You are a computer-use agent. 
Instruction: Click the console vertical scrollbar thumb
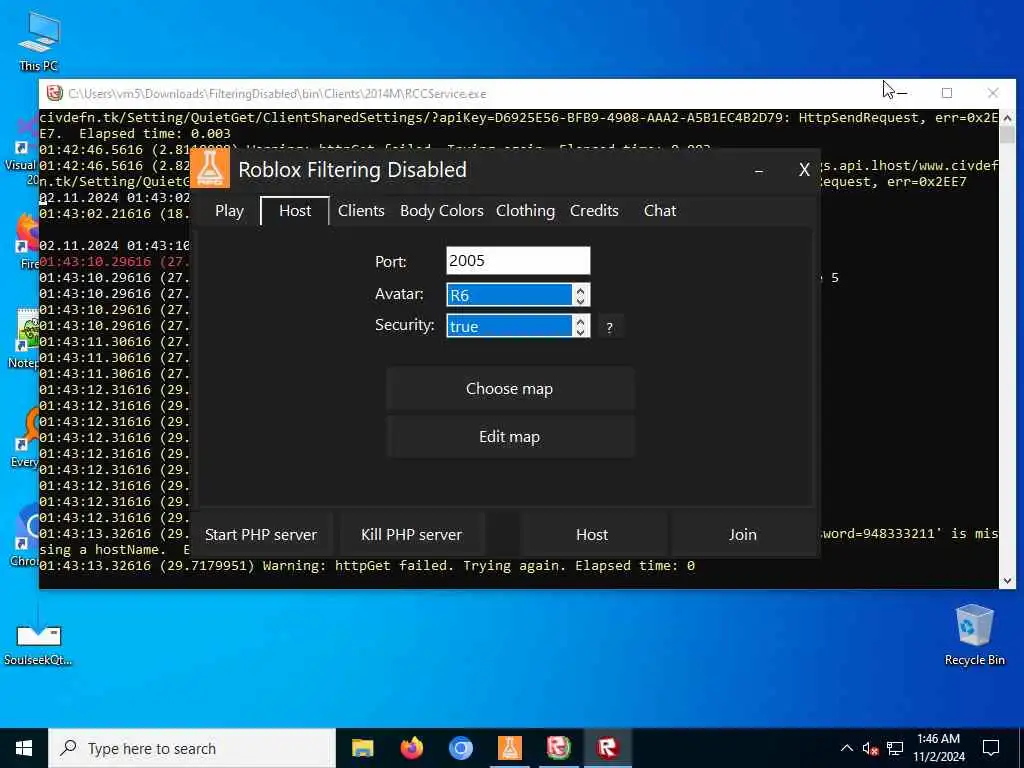pos(1007,135)
